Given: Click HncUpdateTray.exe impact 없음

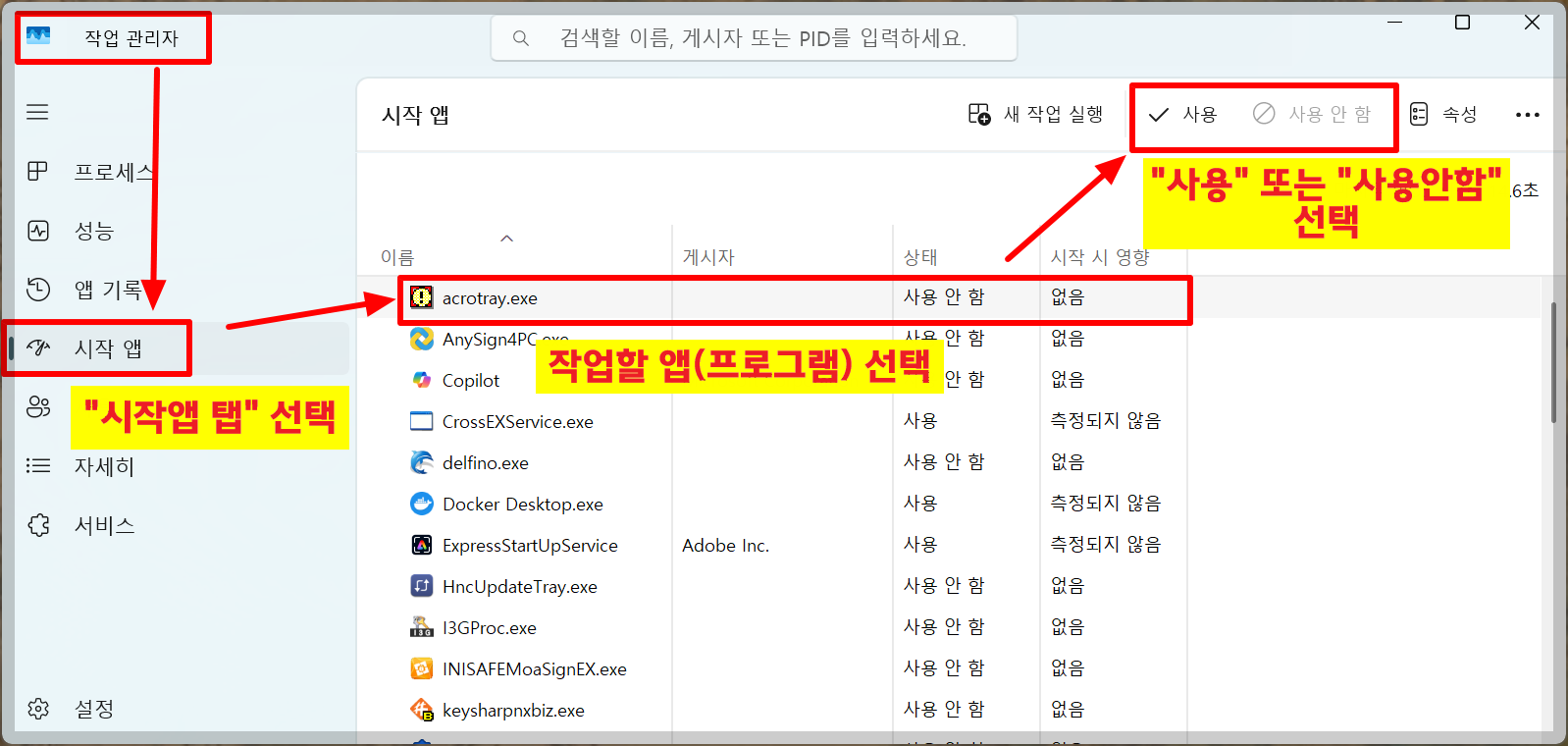Looking at the screenshot, I should pyautogui.click(x=1068, y=586).
